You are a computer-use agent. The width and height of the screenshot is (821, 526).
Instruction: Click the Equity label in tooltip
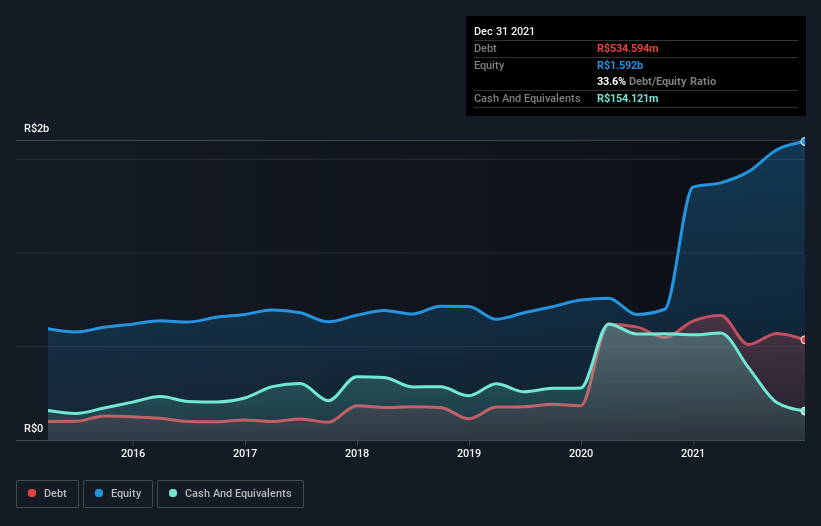click(489, 65)
